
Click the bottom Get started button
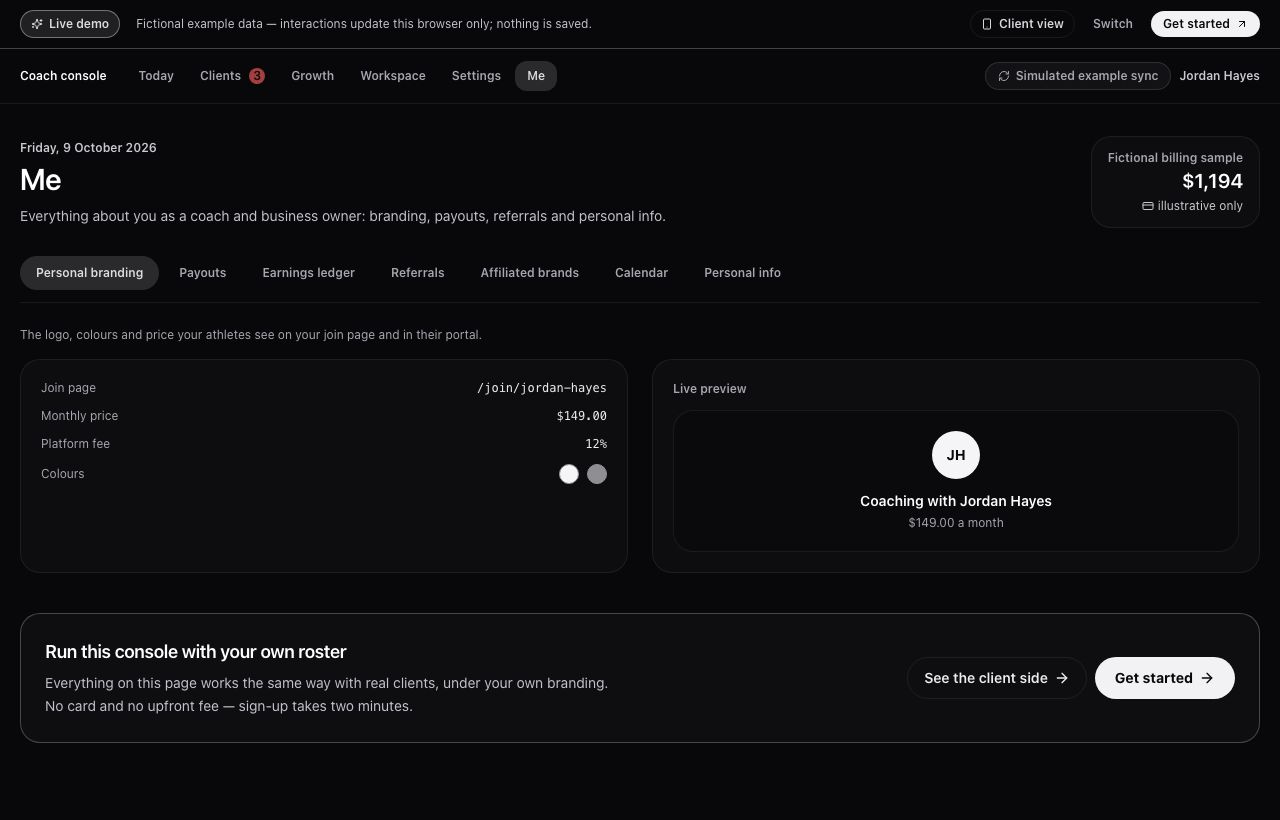1165,678
